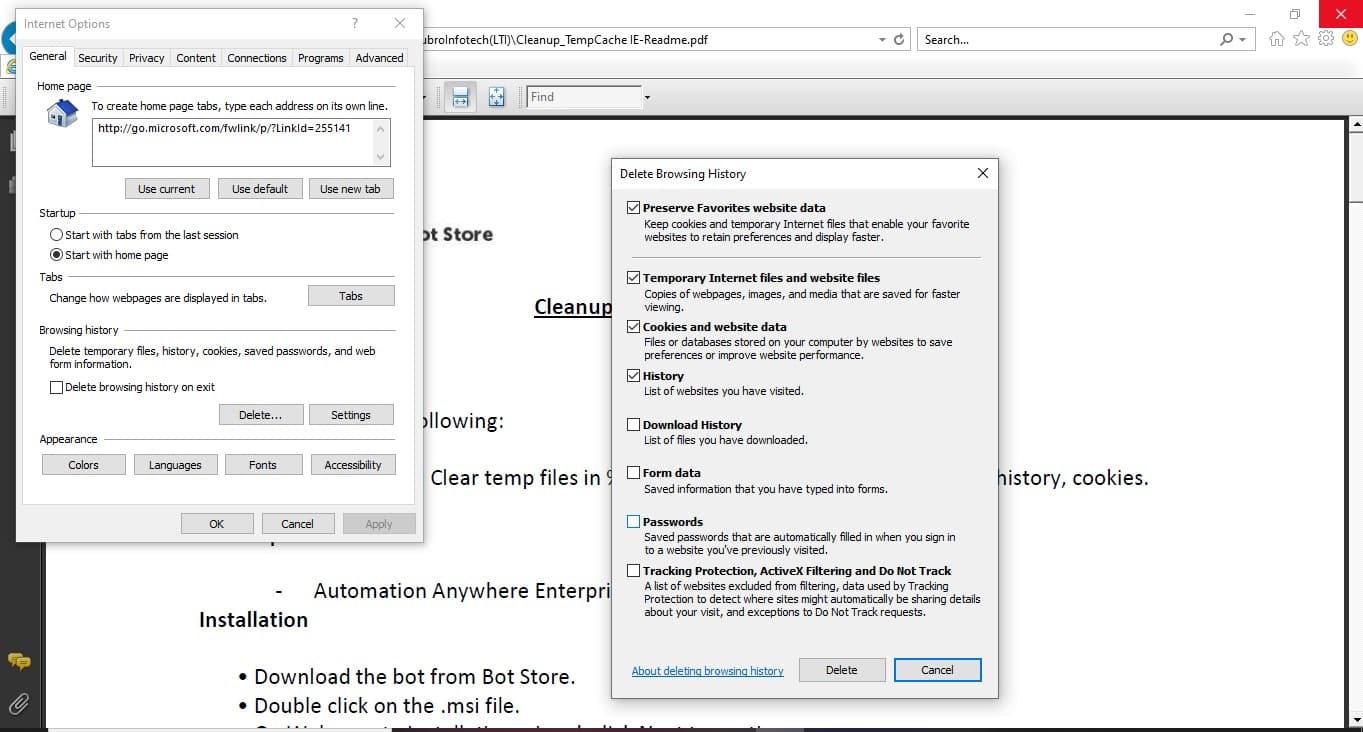The image size is (1363, 732).
Task: Click the fit-width page icon in PDF toolbar
Action: click(460, 97)
